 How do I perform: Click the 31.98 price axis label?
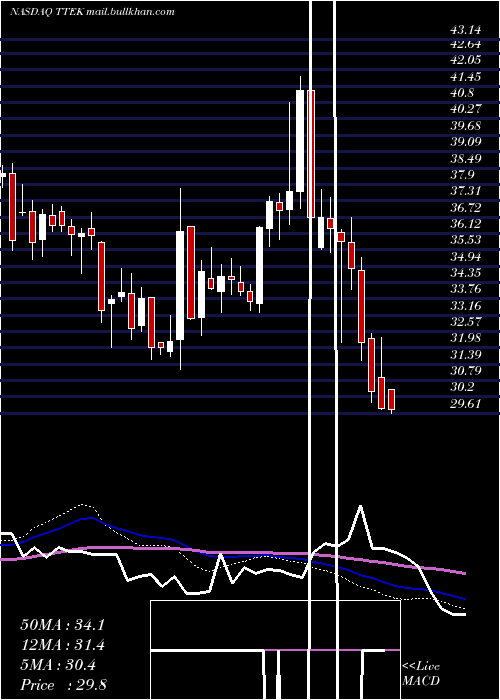pos(466,338)
